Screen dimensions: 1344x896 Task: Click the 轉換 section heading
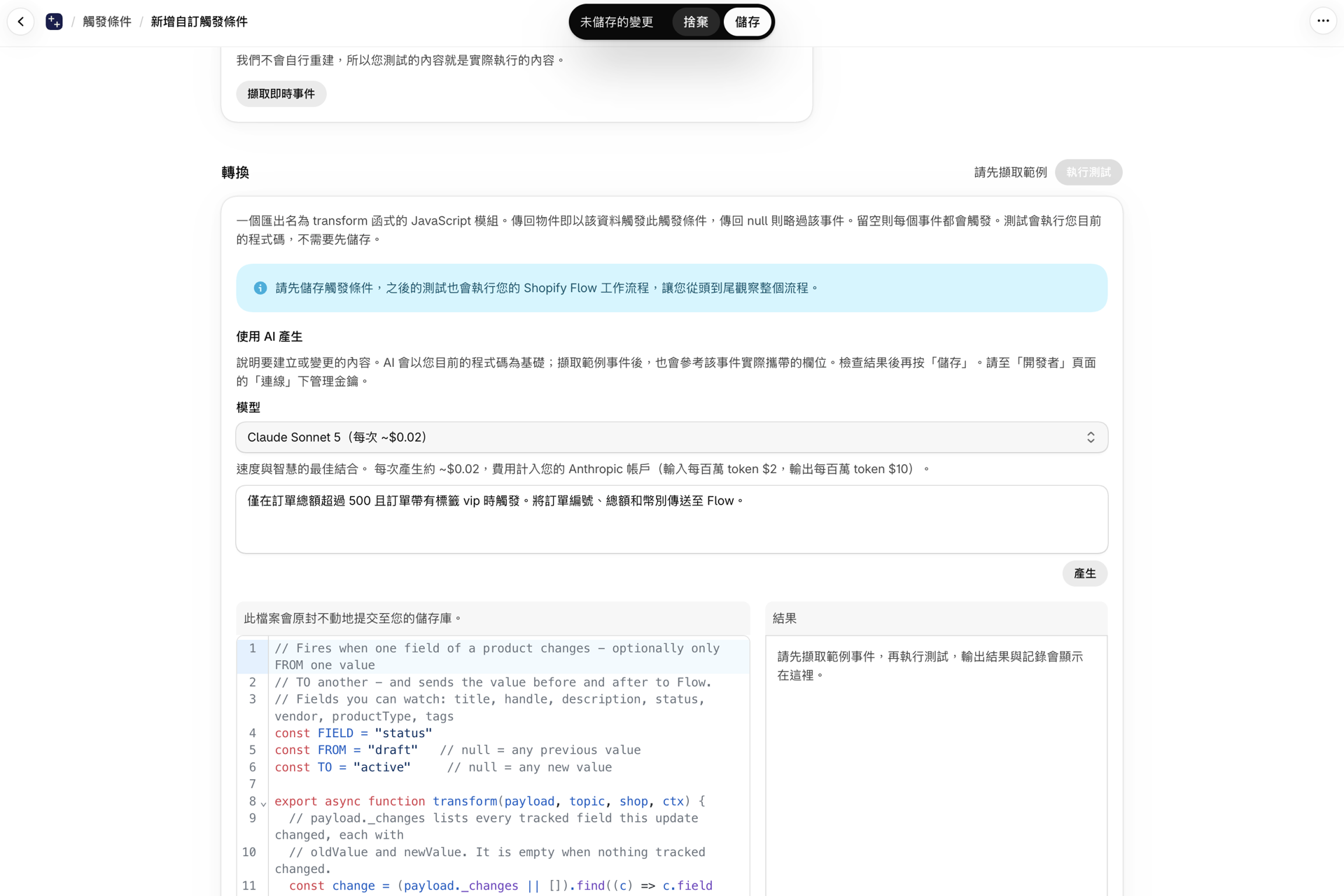(x=235, y=172)
